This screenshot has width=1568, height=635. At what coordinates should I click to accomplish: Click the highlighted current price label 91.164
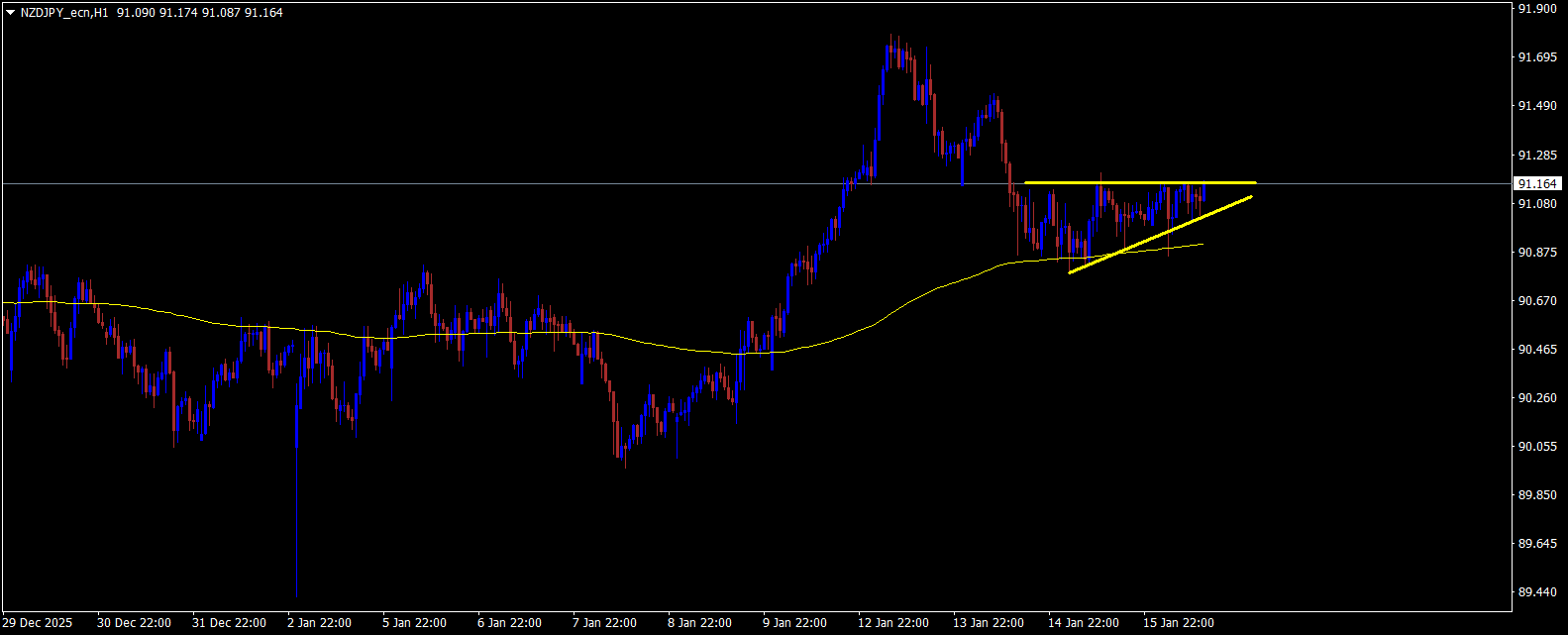coord(1538,183)
